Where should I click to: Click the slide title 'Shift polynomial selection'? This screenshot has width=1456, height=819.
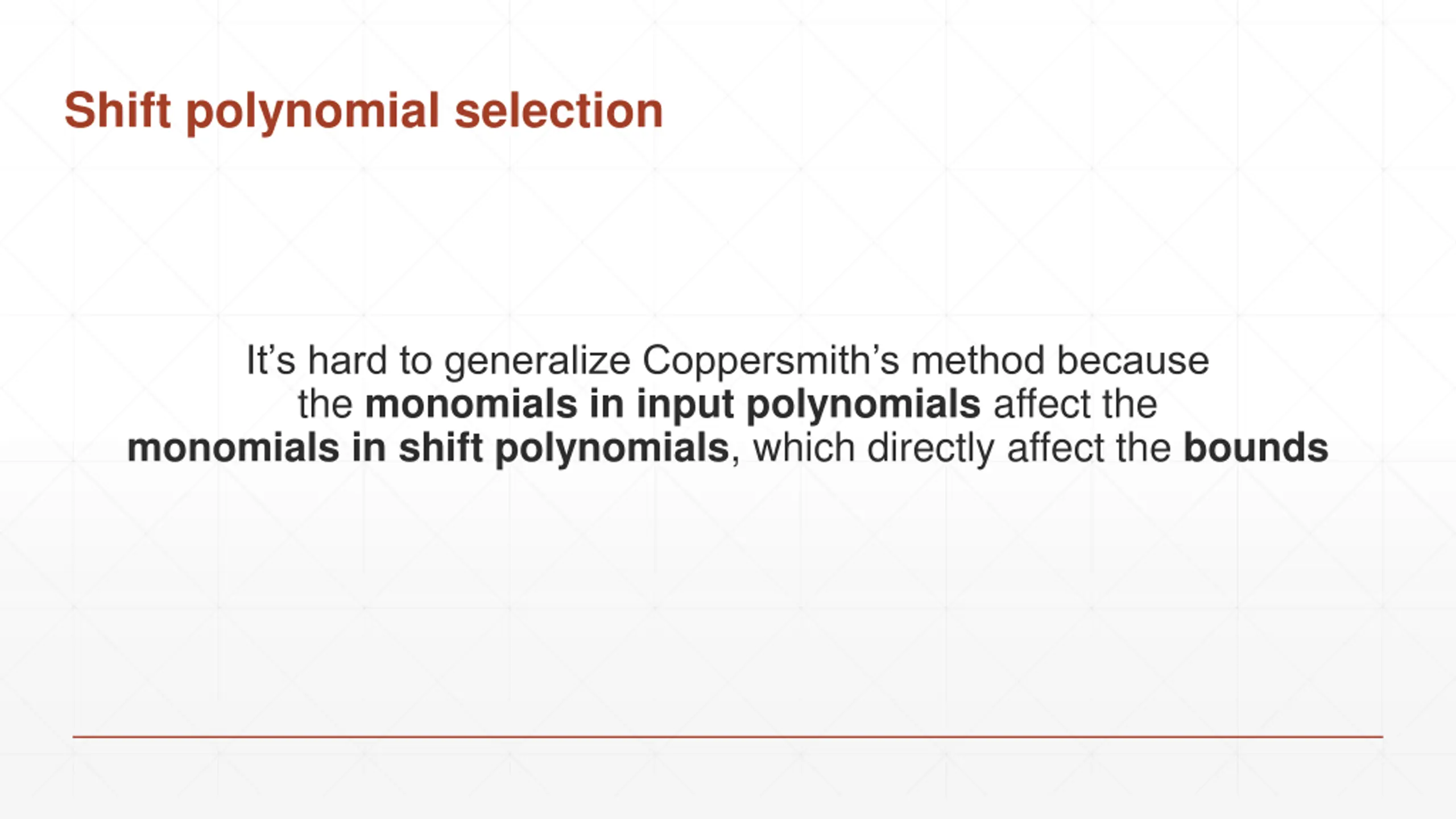[x=364, y=111]
